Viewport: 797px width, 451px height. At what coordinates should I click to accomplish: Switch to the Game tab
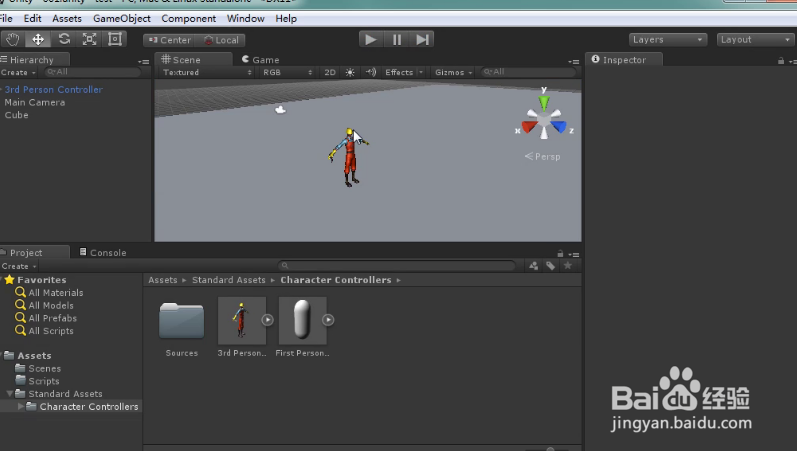coord(260,59)
